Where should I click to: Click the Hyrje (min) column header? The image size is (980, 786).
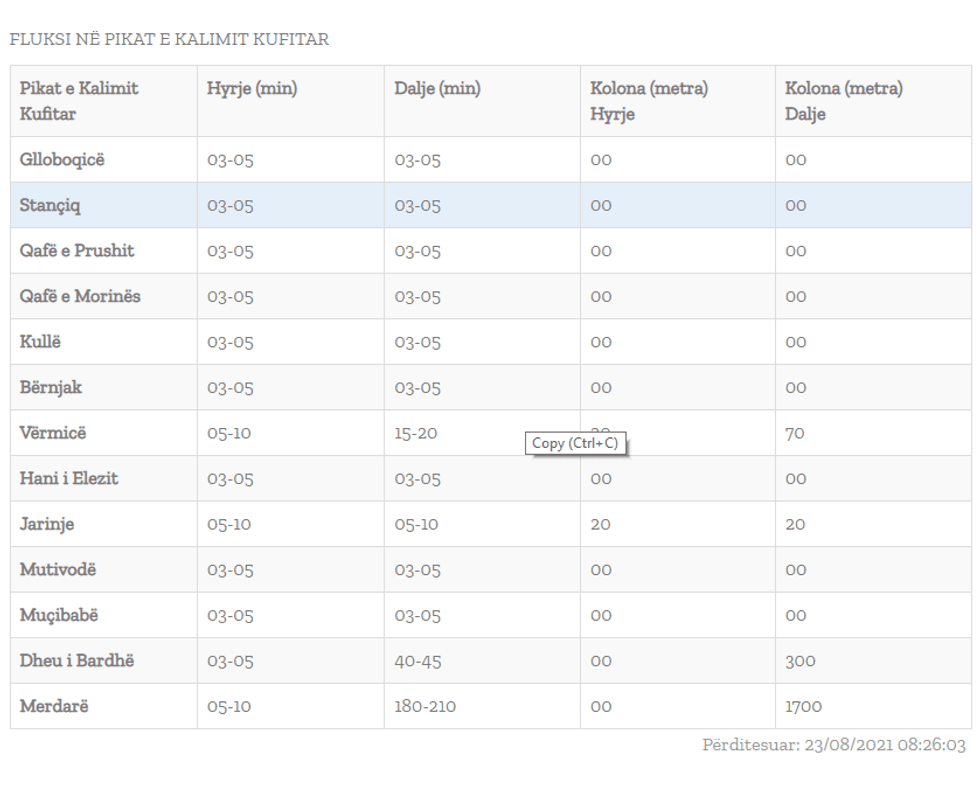tap(252, 89)
